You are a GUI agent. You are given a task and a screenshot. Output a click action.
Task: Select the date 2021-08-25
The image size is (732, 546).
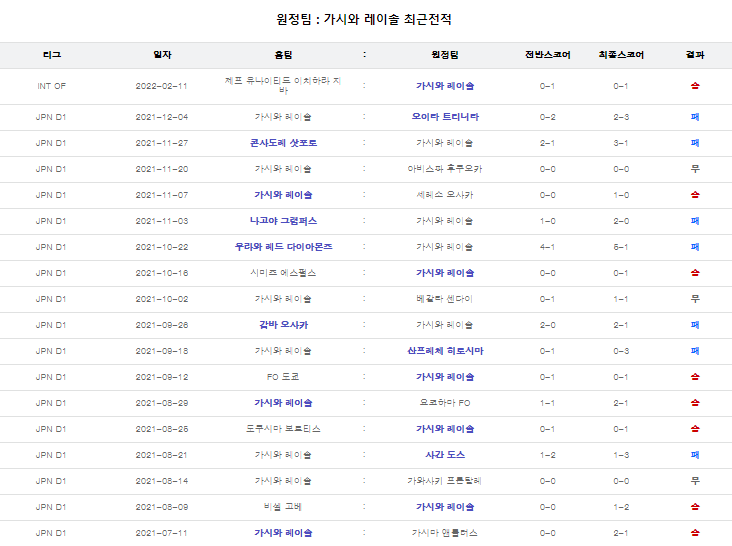162,429
